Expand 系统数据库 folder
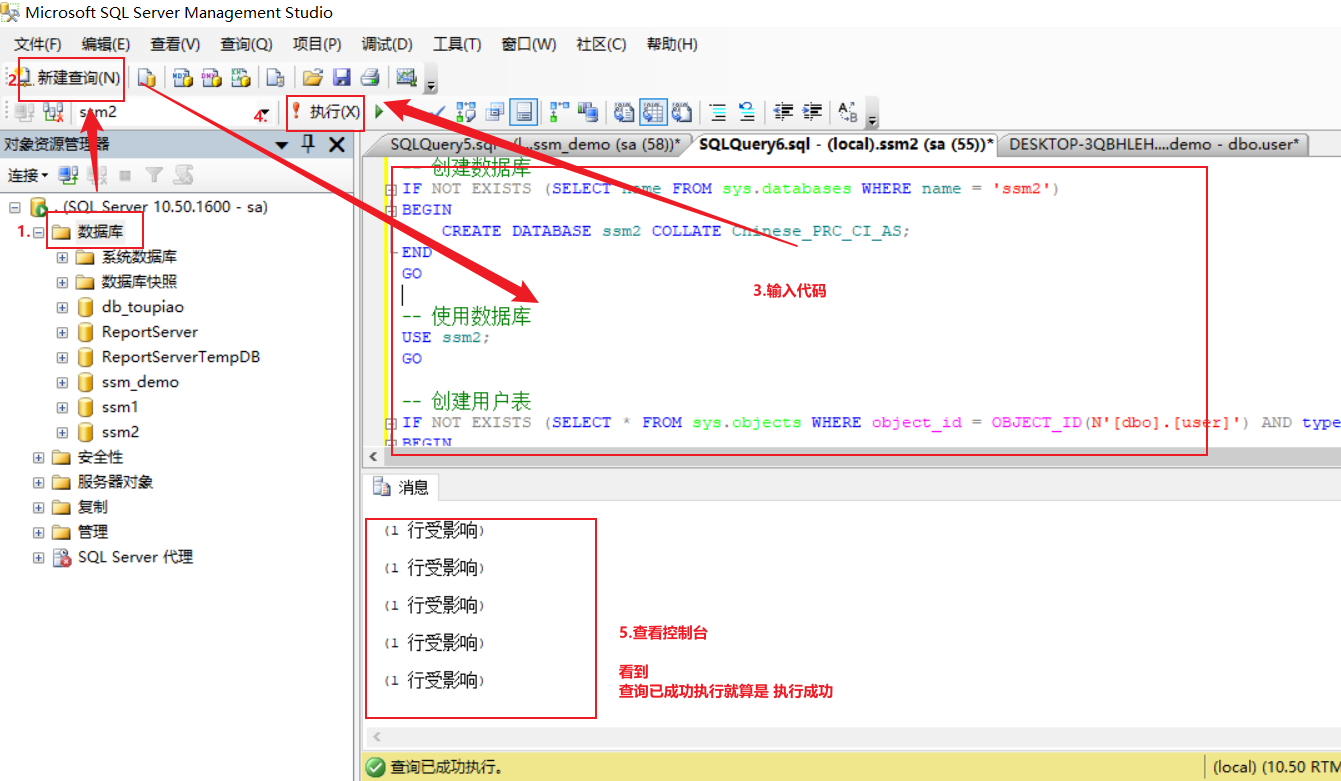The image size is (1341, 781). point(62,257)
